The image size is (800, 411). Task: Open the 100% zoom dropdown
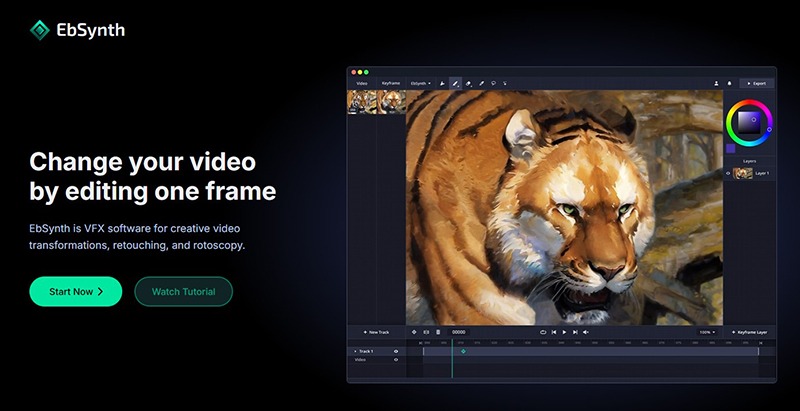(x=707, y=332)
